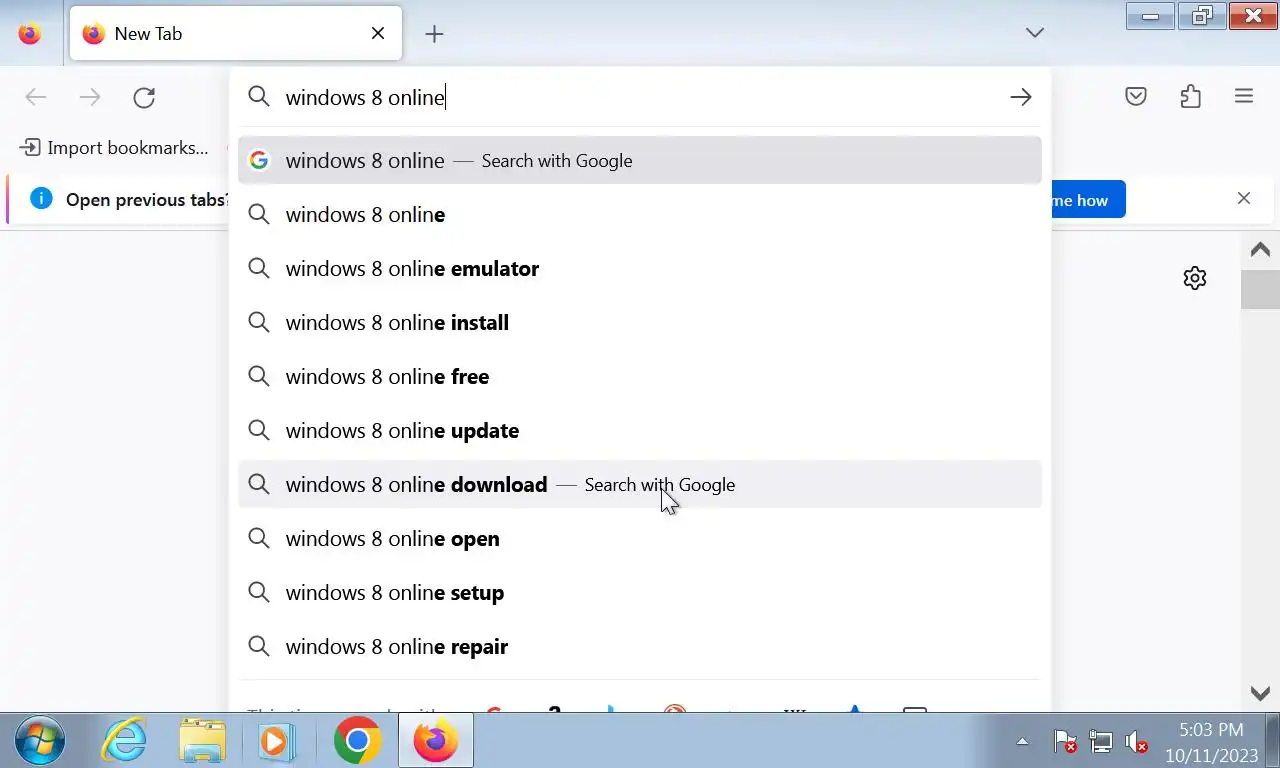The image size is (1280, 768).
Task: Select 'windows 8 online download' suggestion
Action: click(640, 484)
